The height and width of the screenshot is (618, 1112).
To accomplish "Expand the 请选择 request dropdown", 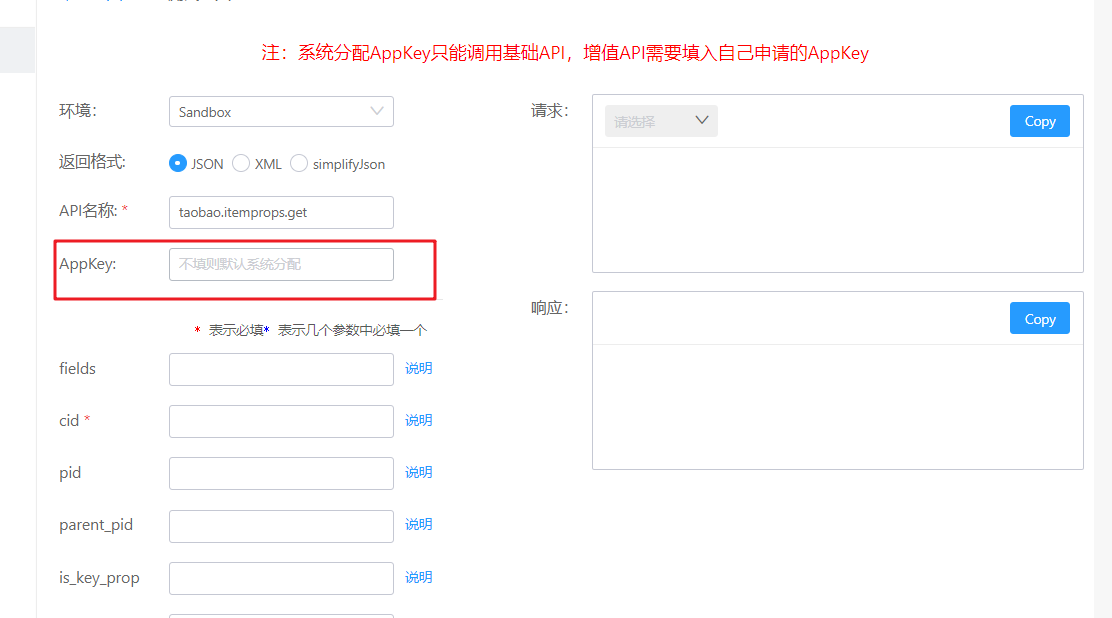I will coord(660,120).
